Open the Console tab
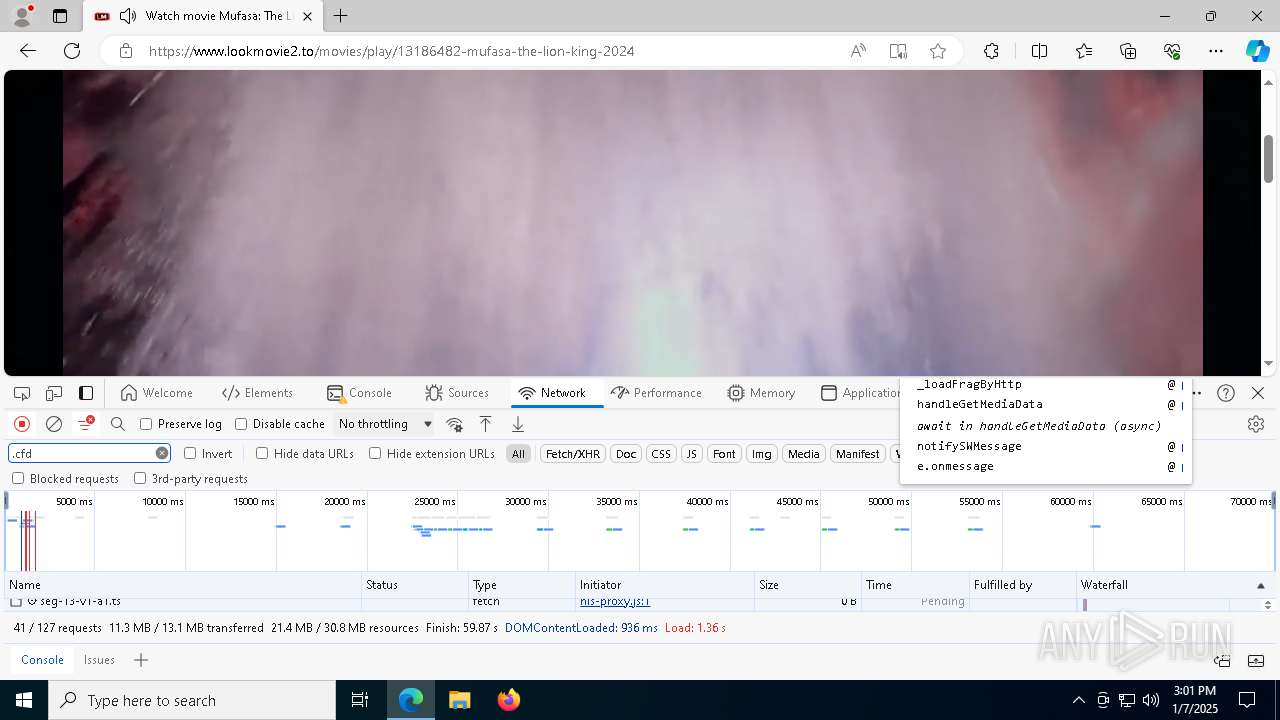The width and height of the screenshot is (1280, 720). click(359, 393)
